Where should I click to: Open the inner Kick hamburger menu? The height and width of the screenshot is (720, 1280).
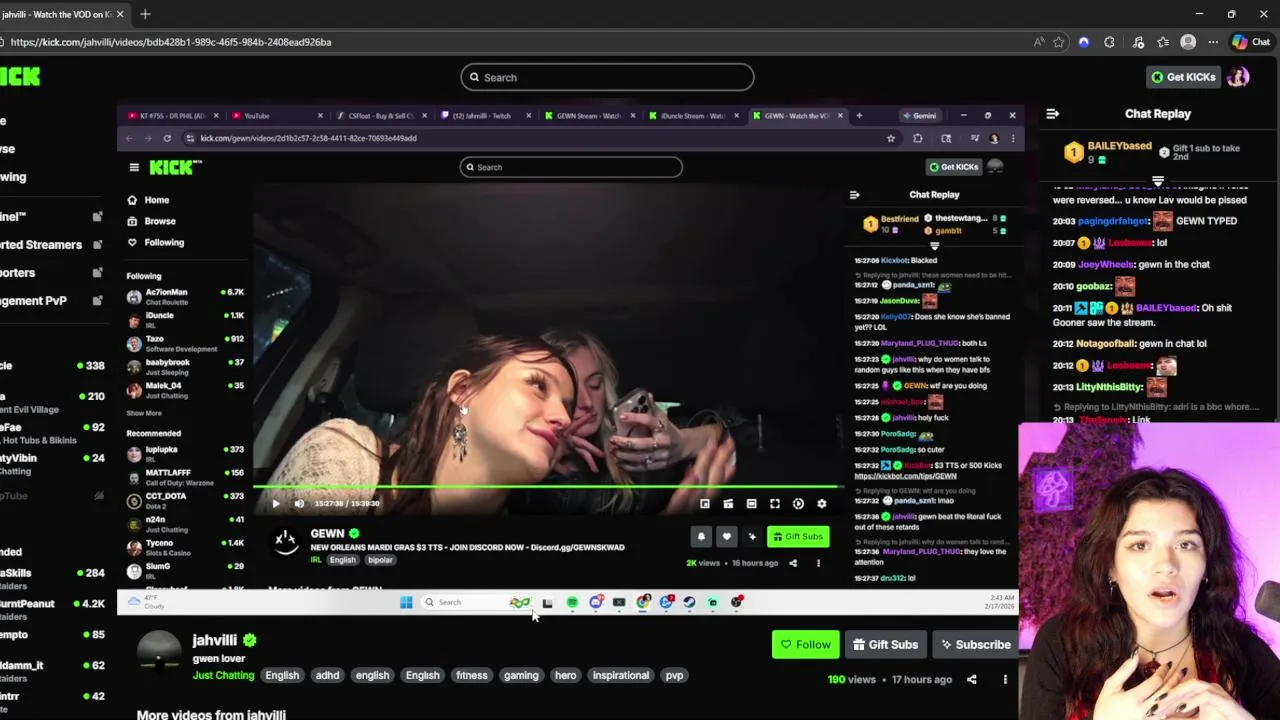(133, 167)
